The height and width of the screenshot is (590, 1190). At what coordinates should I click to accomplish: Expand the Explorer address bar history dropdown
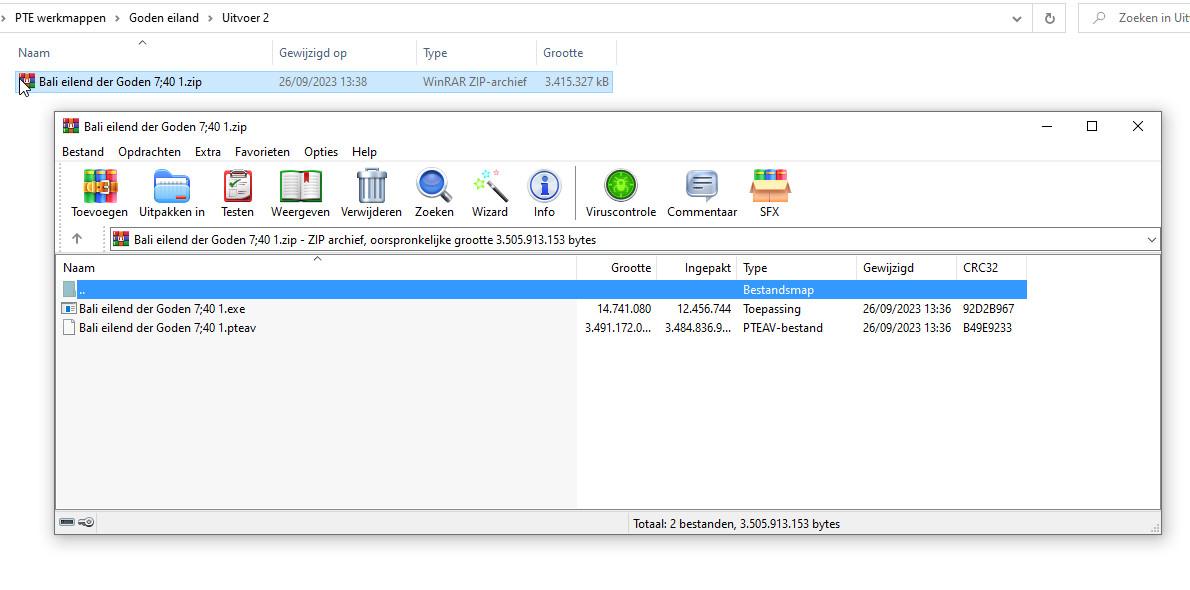tap(1017, 18)
